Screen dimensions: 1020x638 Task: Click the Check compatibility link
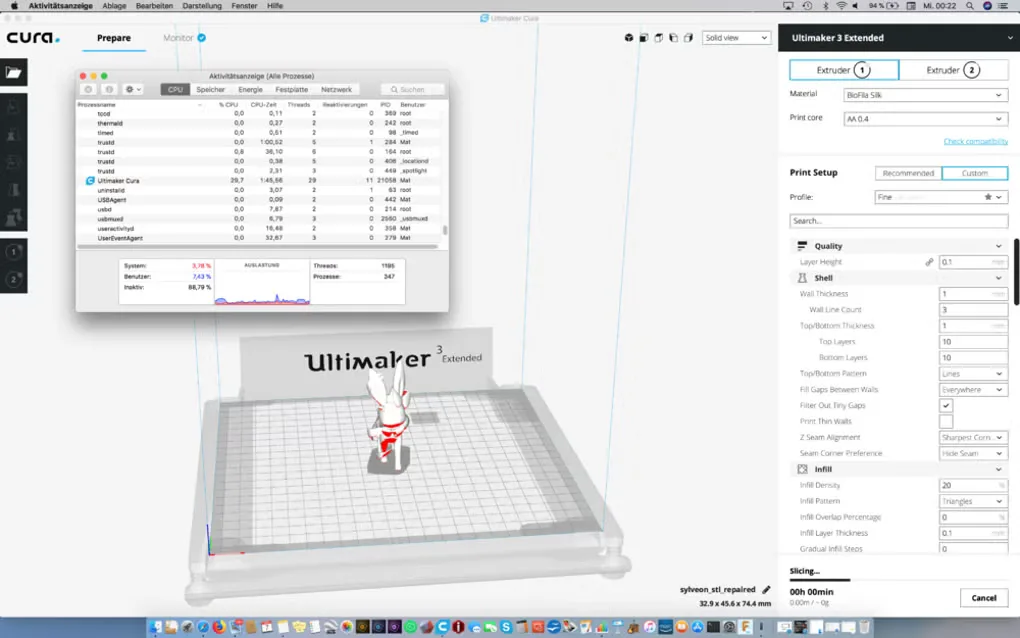(x=976, y=141)
